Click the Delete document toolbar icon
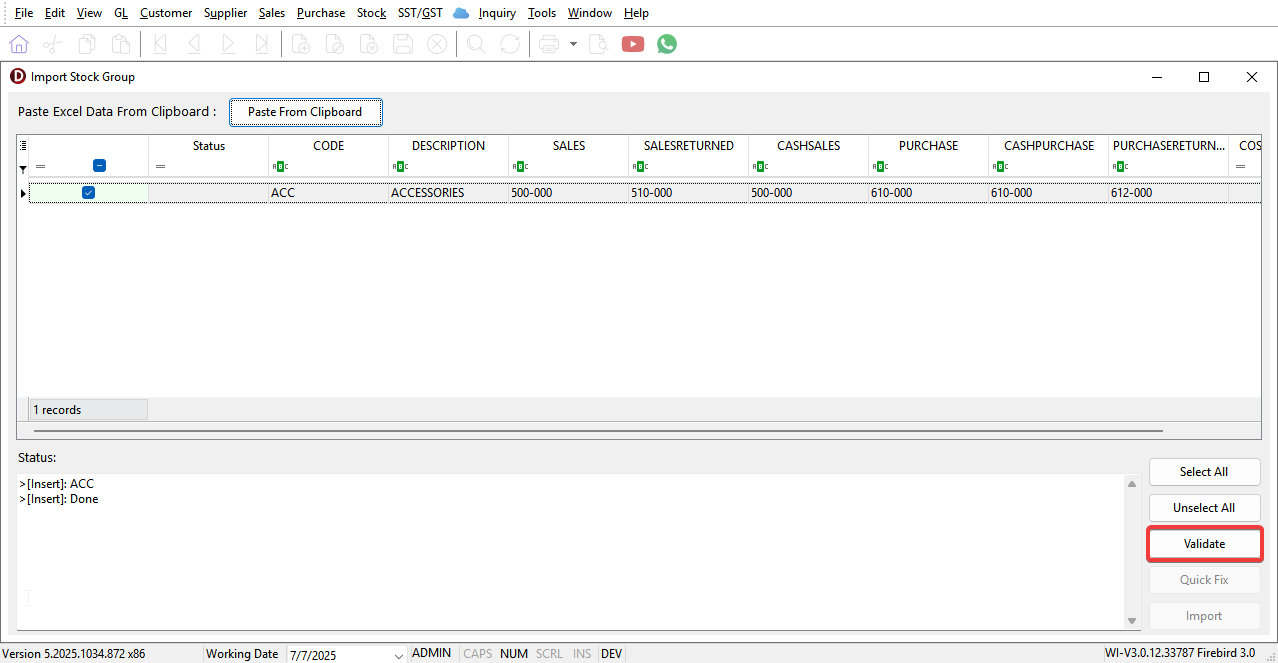Image resolution: width=1278 pixels, height=663 pixels. (x=369, y=44)
